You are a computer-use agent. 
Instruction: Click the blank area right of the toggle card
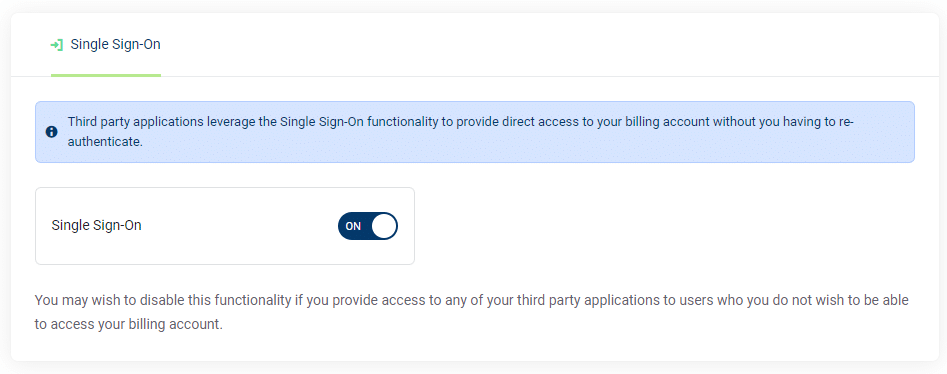tap(664, 226)
